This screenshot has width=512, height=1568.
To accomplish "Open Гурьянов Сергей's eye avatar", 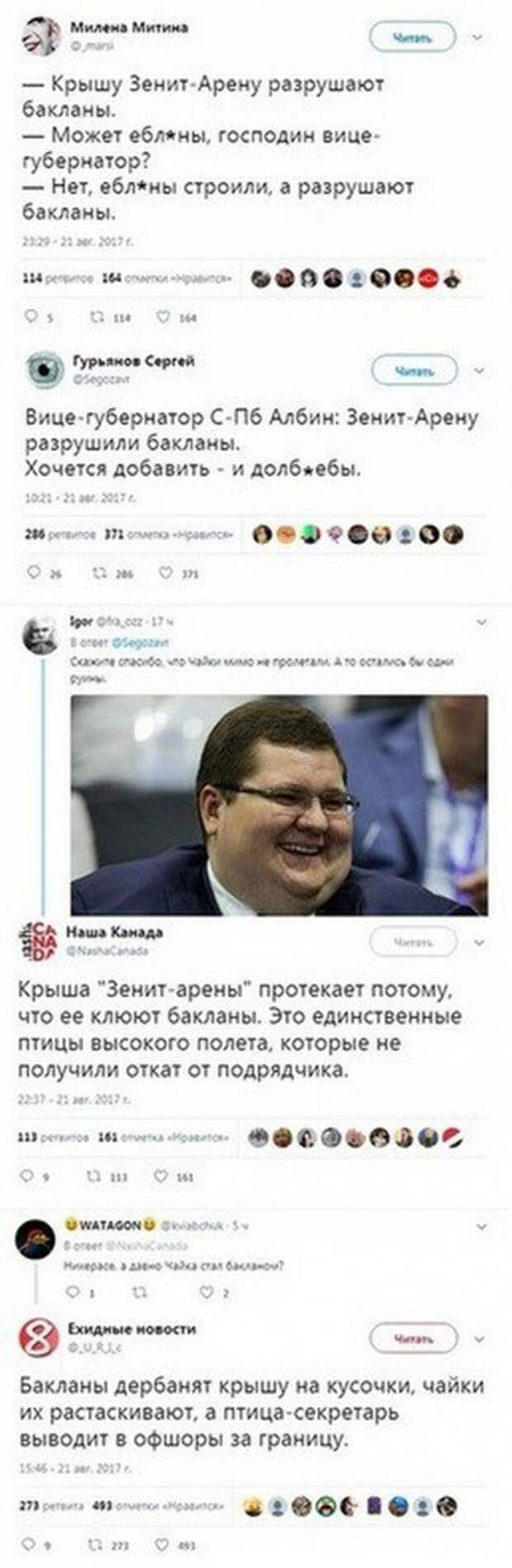I will [44, 369].
